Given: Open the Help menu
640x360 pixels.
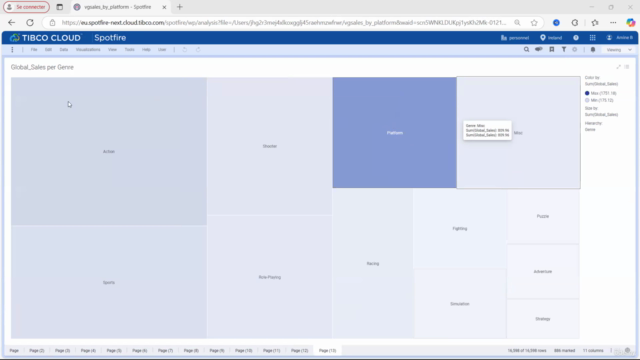Looking at the screenshot, I should click(146, 49).
